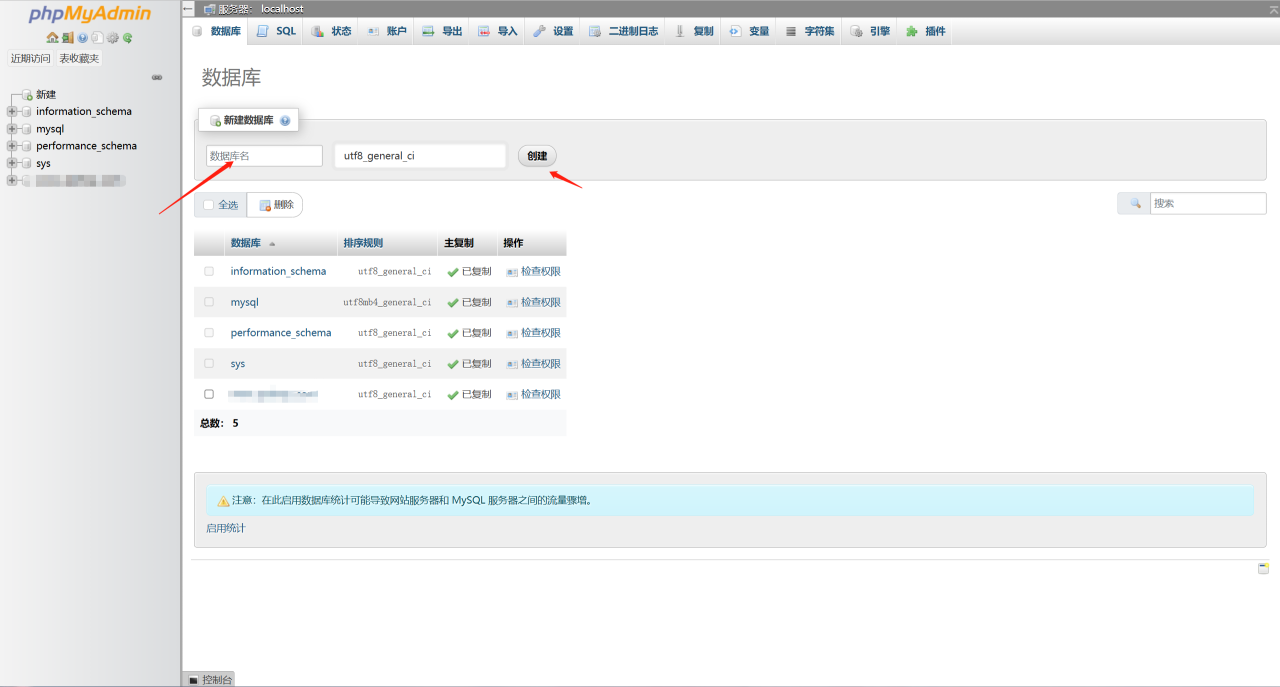Check the performance_schema row checkbox
The height and width of the screenshot is (687, 1280).
(x=209, y=333)
